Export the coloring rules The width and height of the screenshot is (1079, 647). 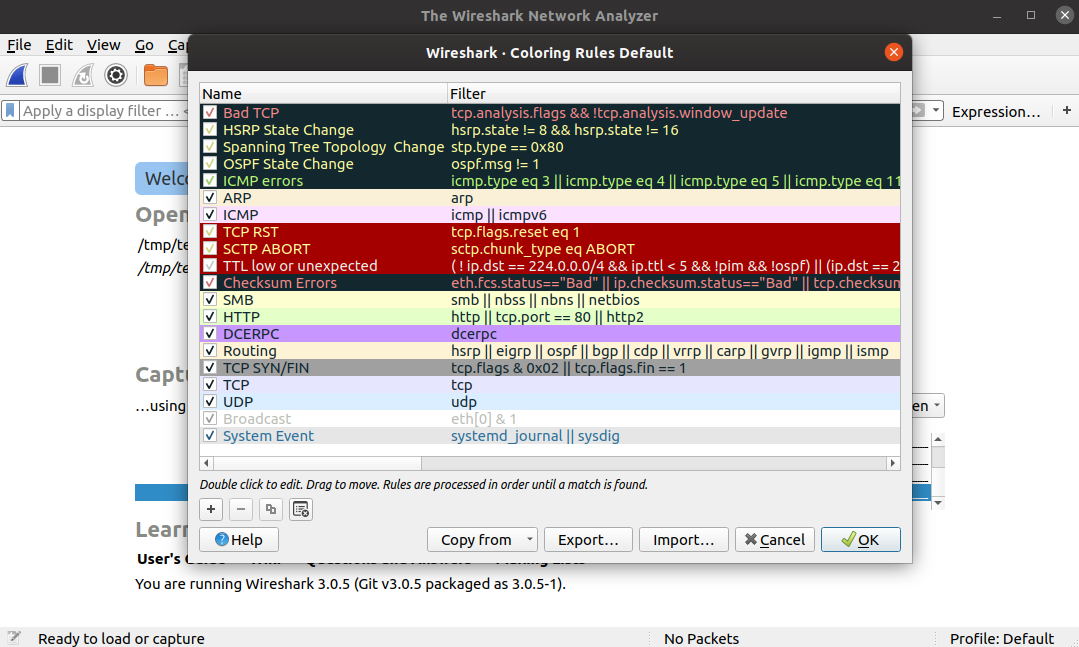[588, 539]
